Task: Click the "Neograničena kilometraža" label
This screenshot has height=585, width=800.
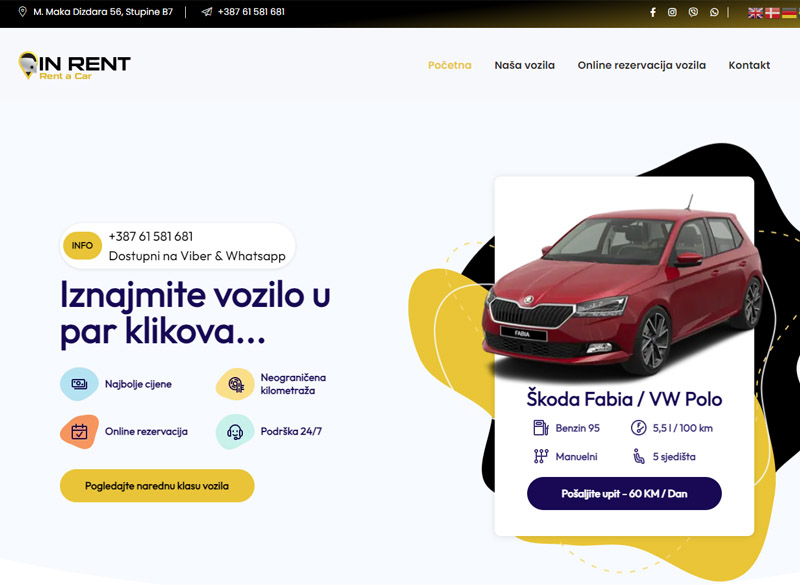Action: [293, 384]
